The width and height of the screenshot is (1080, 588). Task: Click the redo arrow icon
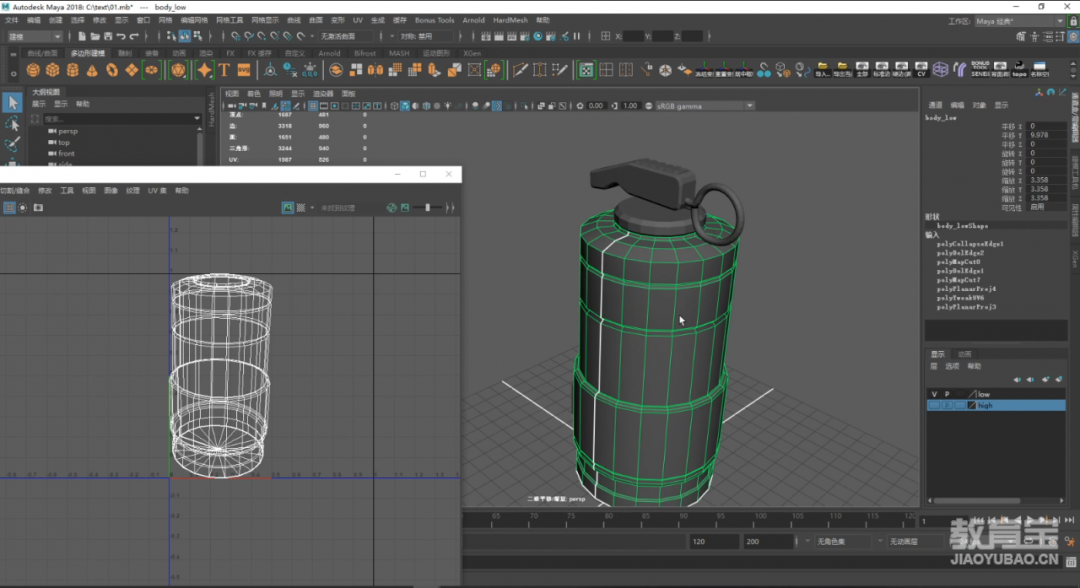coord(134,36)
